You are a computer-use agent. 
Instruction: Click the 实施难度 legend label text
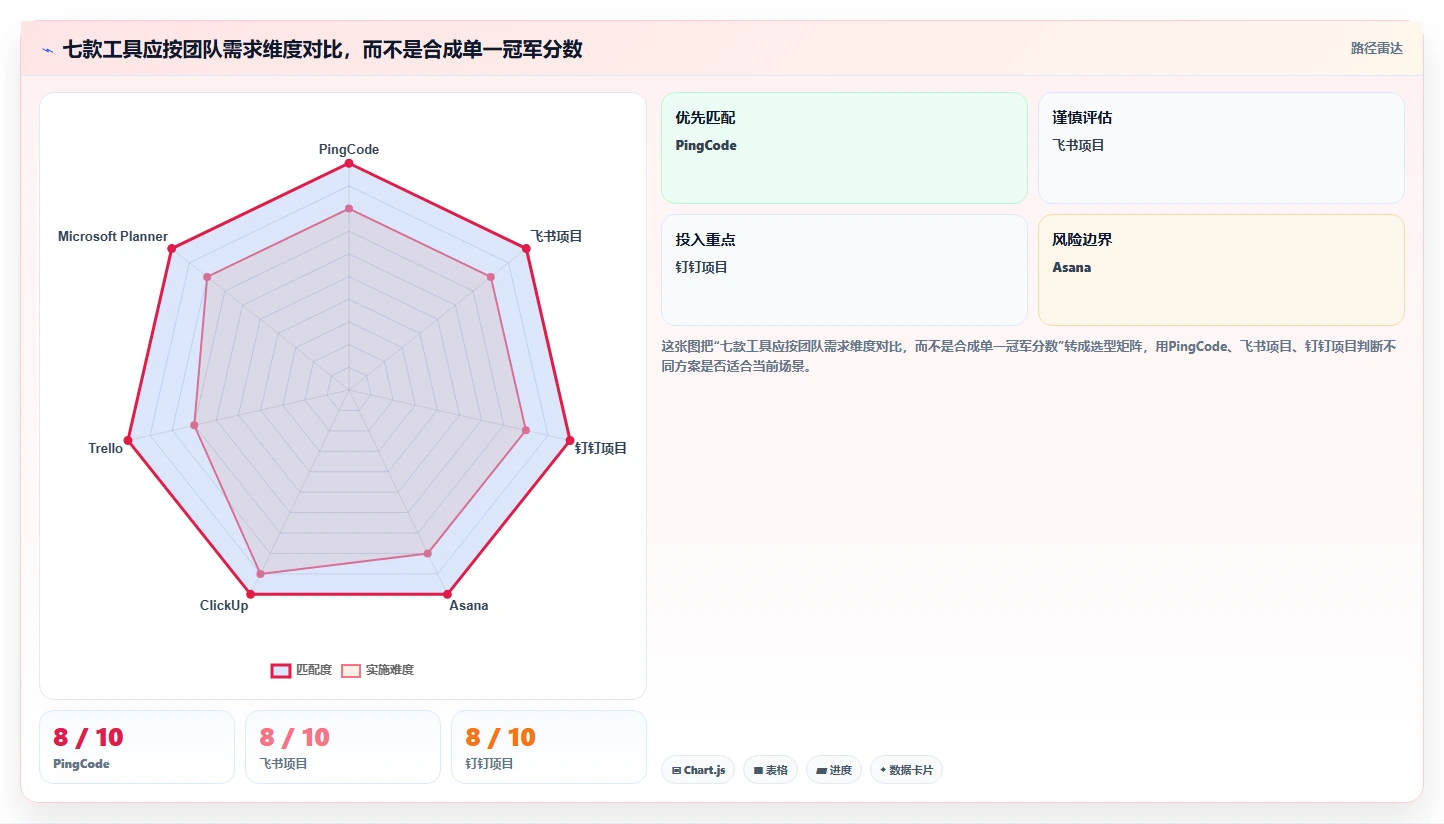[390, 670]
